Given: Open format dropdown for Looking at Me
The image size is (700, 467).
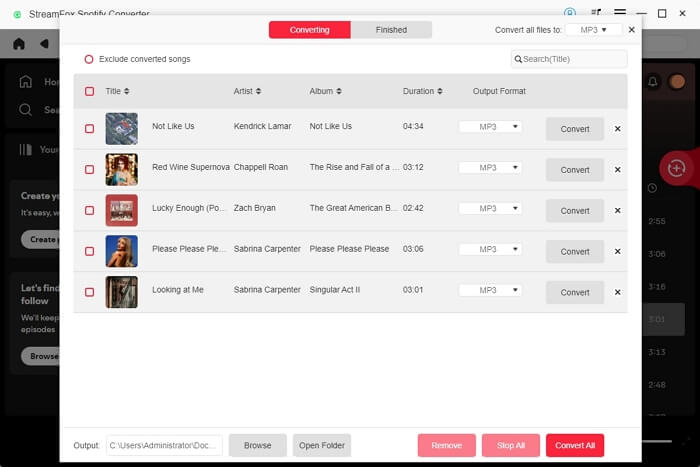Looking at the screenshot, I should (490, 290).
